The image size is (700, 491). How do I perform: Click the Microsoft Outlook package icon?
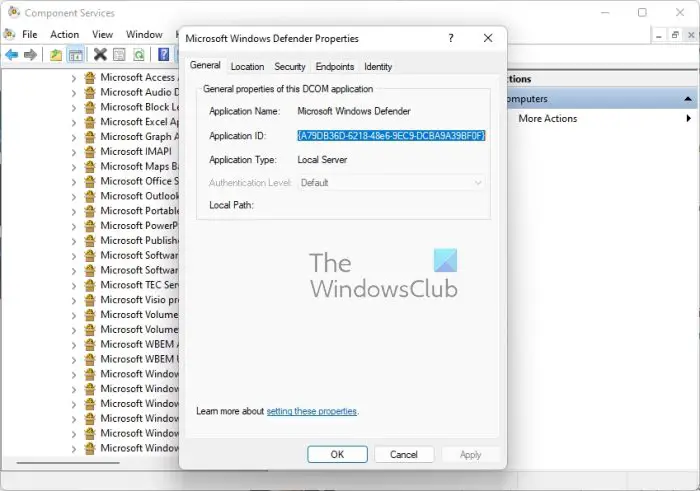[x=90, y=196]
